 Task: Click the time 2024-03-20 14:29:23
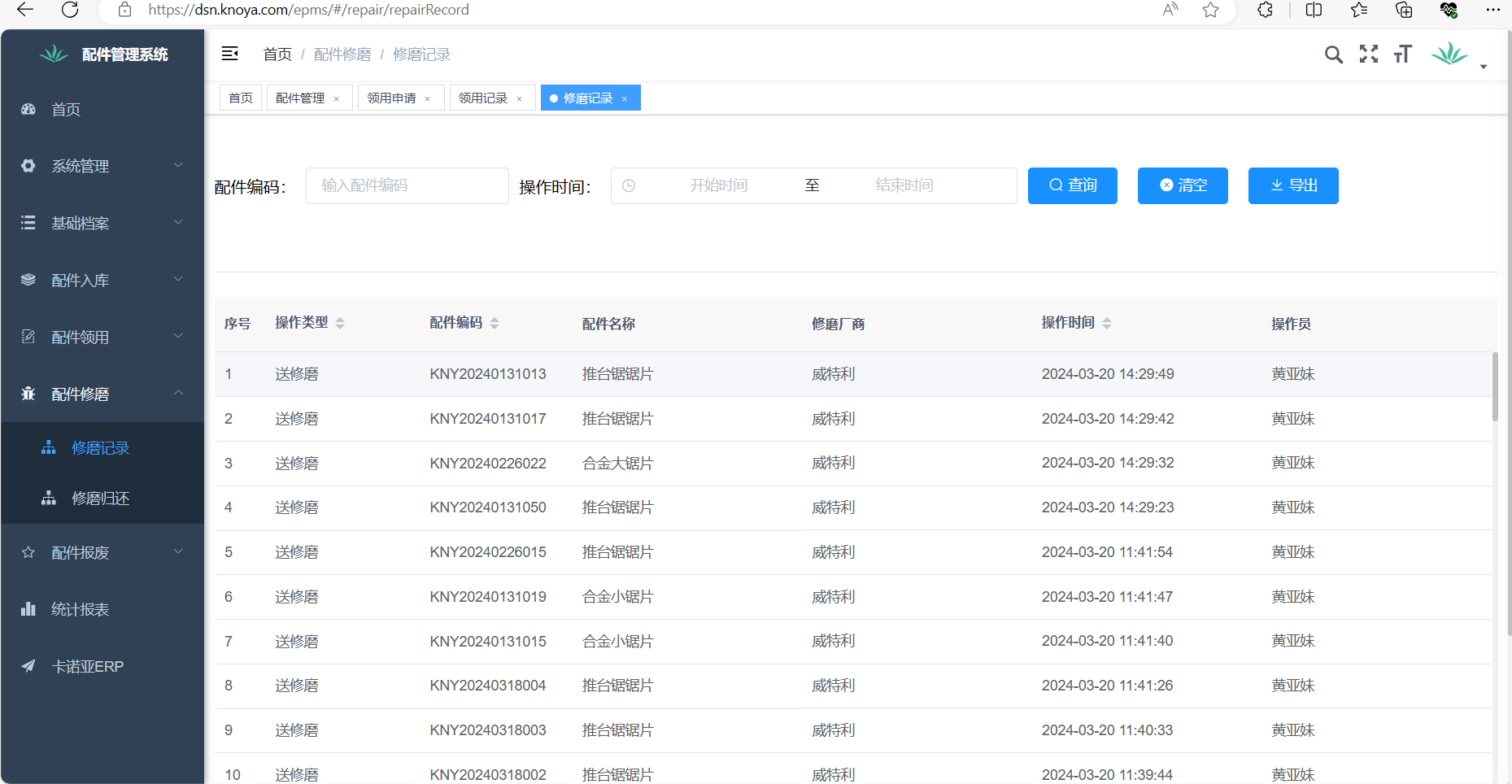(1108, 507)
